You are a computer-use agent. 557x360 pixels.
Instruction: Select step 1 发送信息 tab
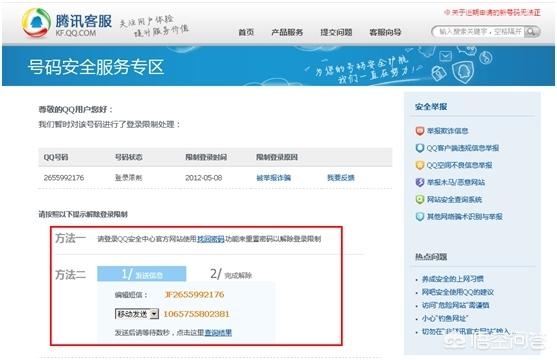tap(142, 274)
